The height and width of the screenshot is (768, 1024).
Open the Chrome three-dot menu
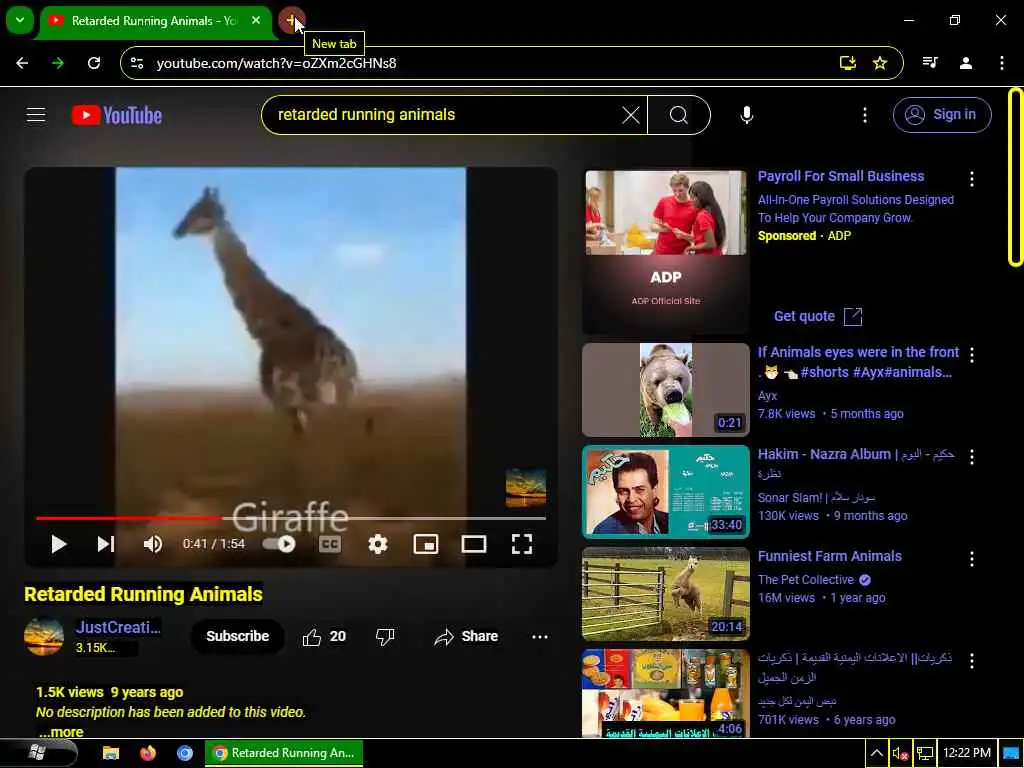[x=1002, y=63]
